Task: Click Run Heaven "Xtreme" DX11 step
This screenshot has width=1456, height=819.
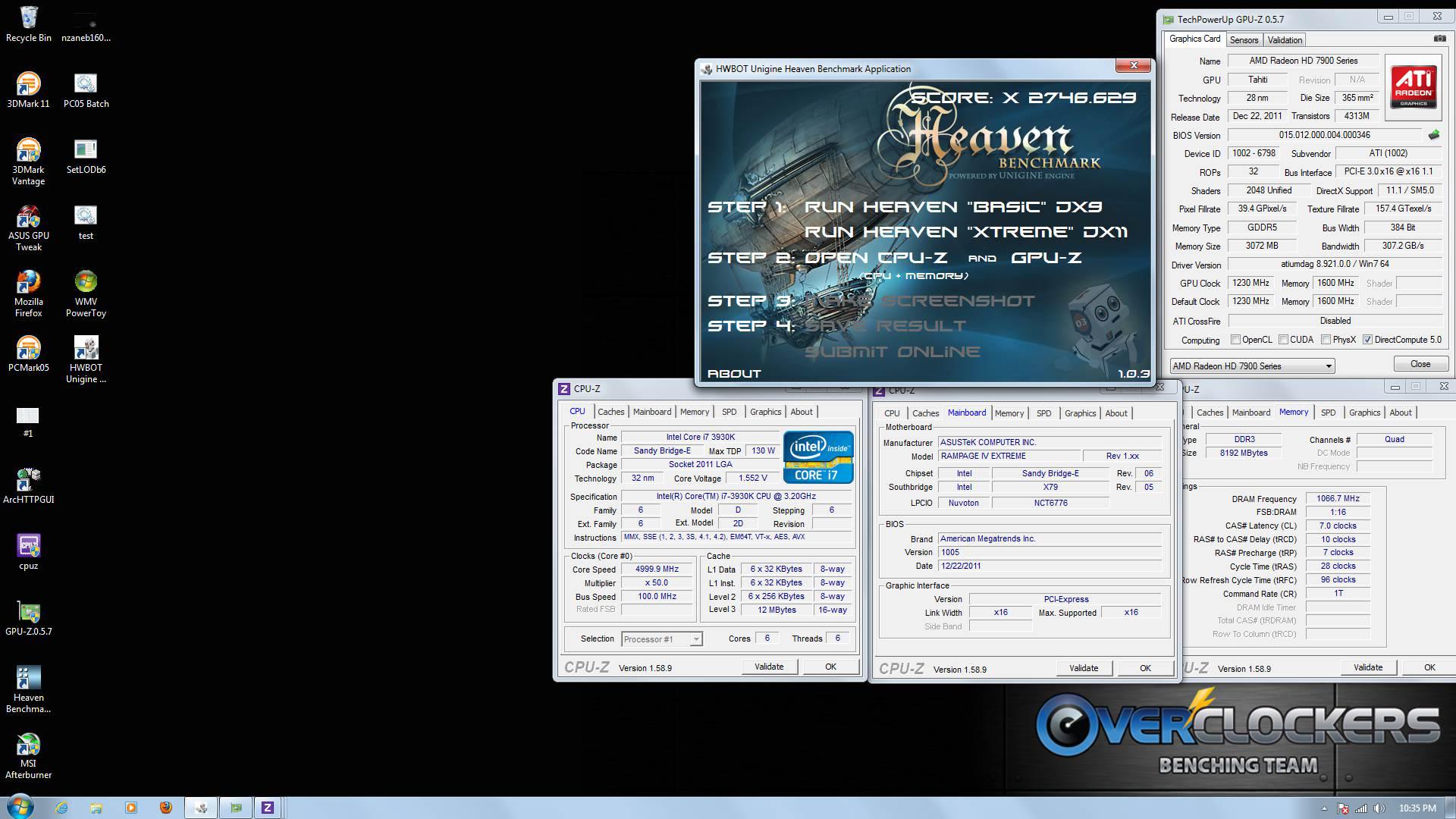Action: [966, 231]
